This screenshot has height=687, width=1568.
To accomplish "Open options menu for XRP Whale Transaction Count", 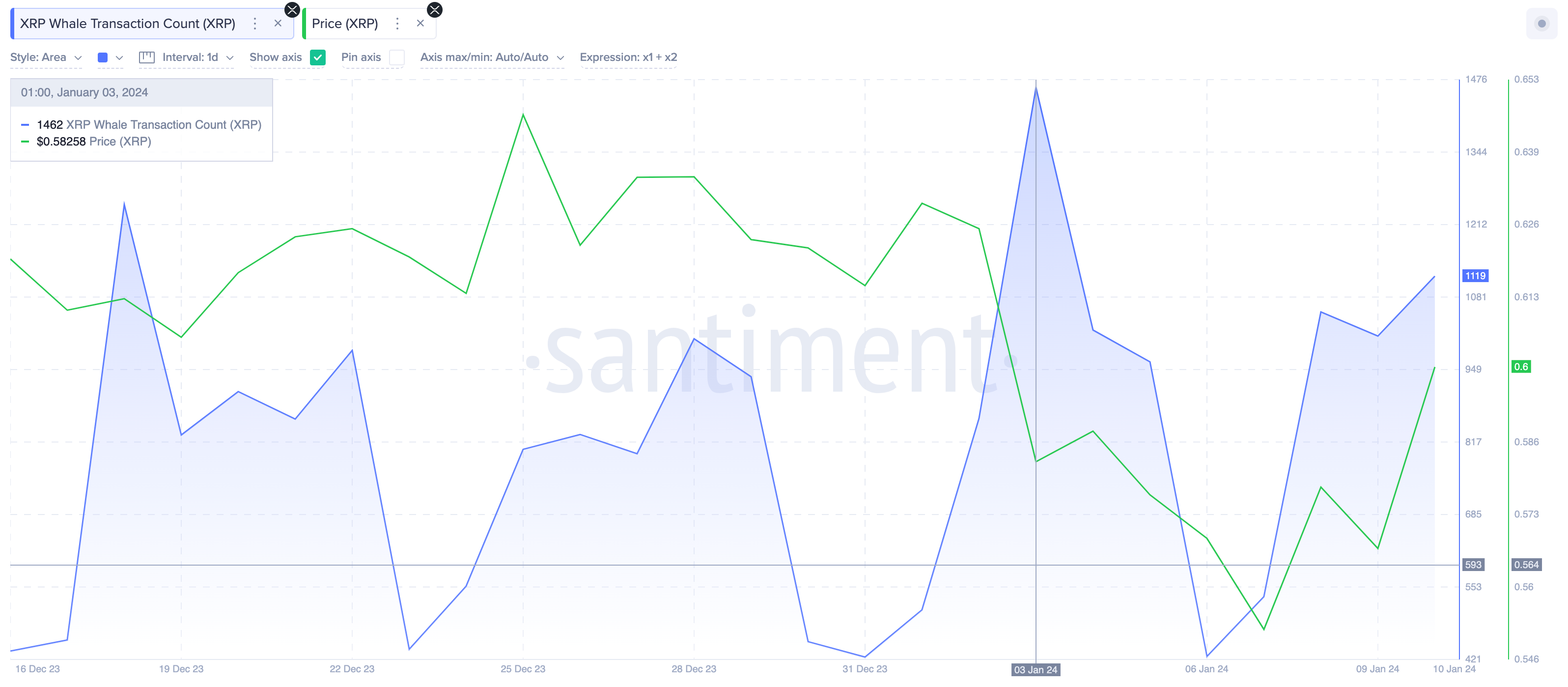I will click(x=255, y=24).
